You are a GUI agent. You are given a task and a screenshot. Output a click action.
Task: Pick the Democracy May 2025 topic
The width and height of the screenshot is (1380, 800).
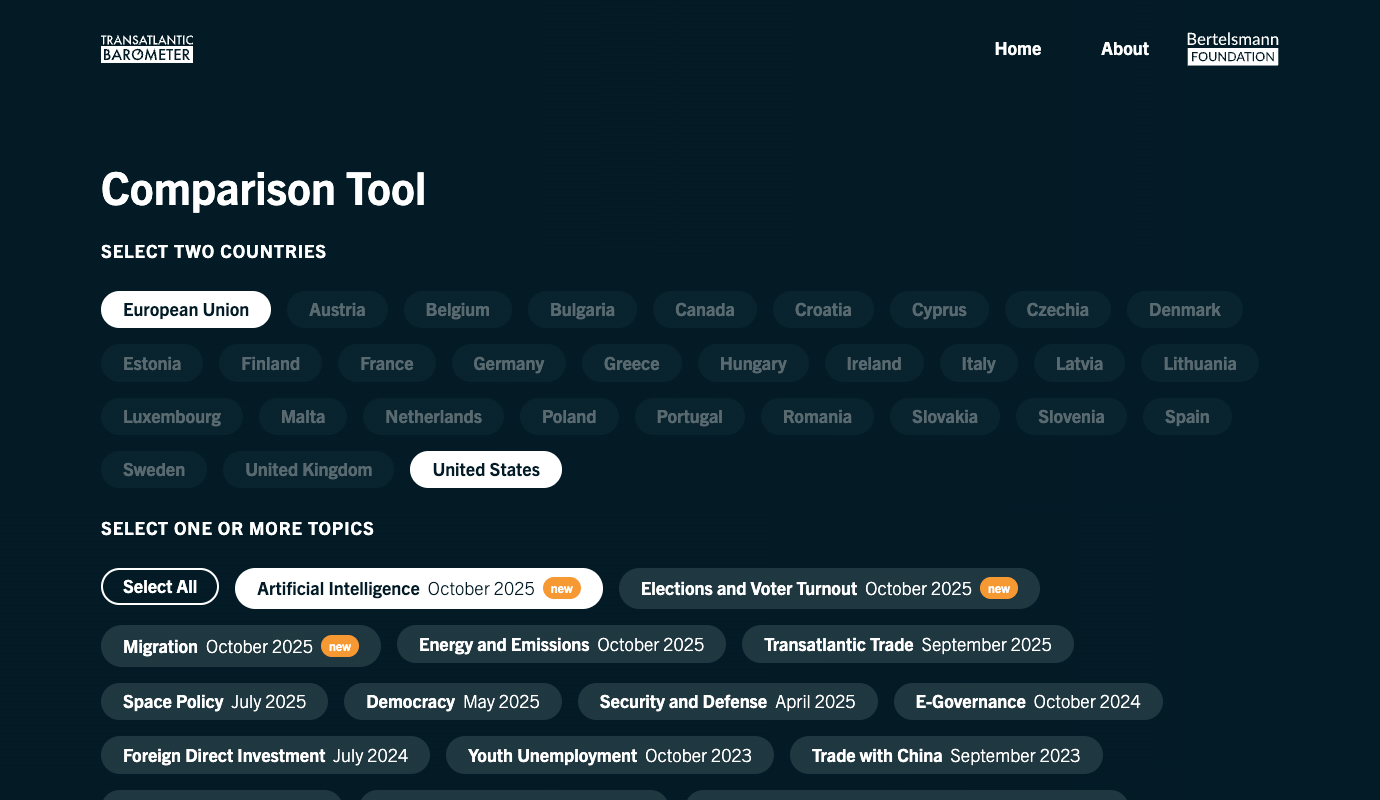(452, 702)
